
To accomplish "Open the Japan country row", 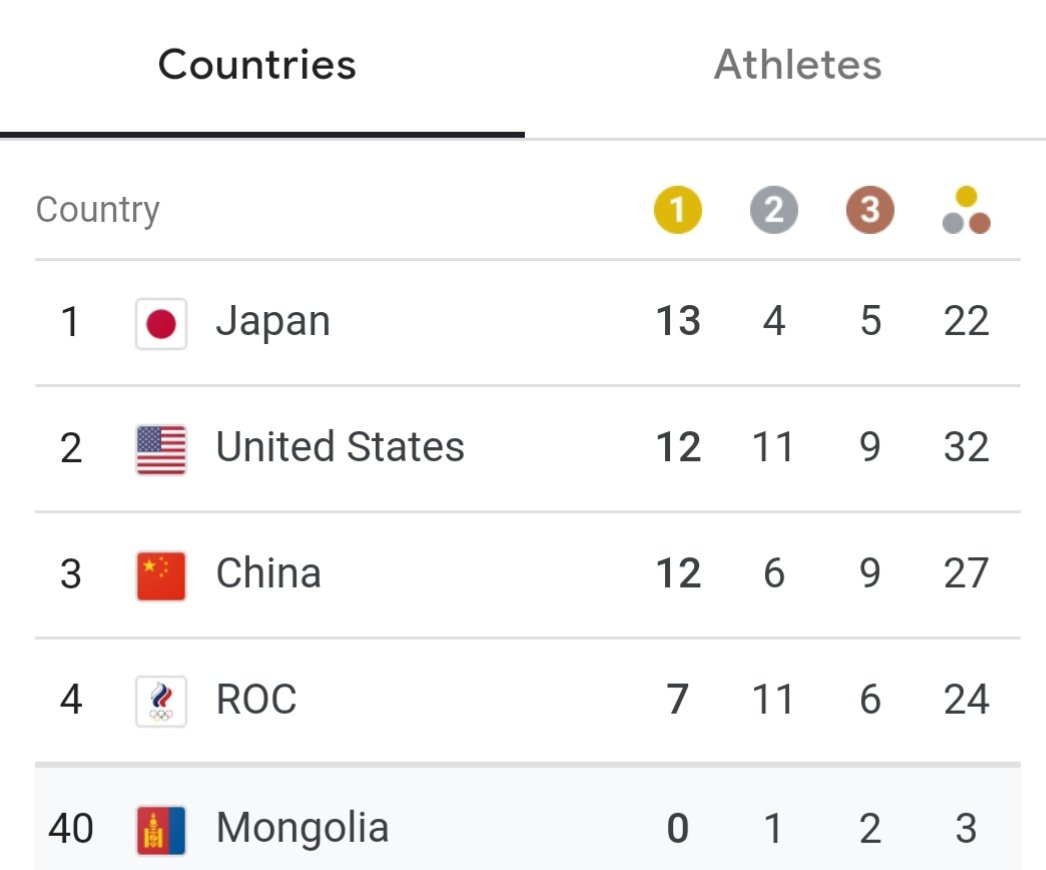I will point(528,322).
